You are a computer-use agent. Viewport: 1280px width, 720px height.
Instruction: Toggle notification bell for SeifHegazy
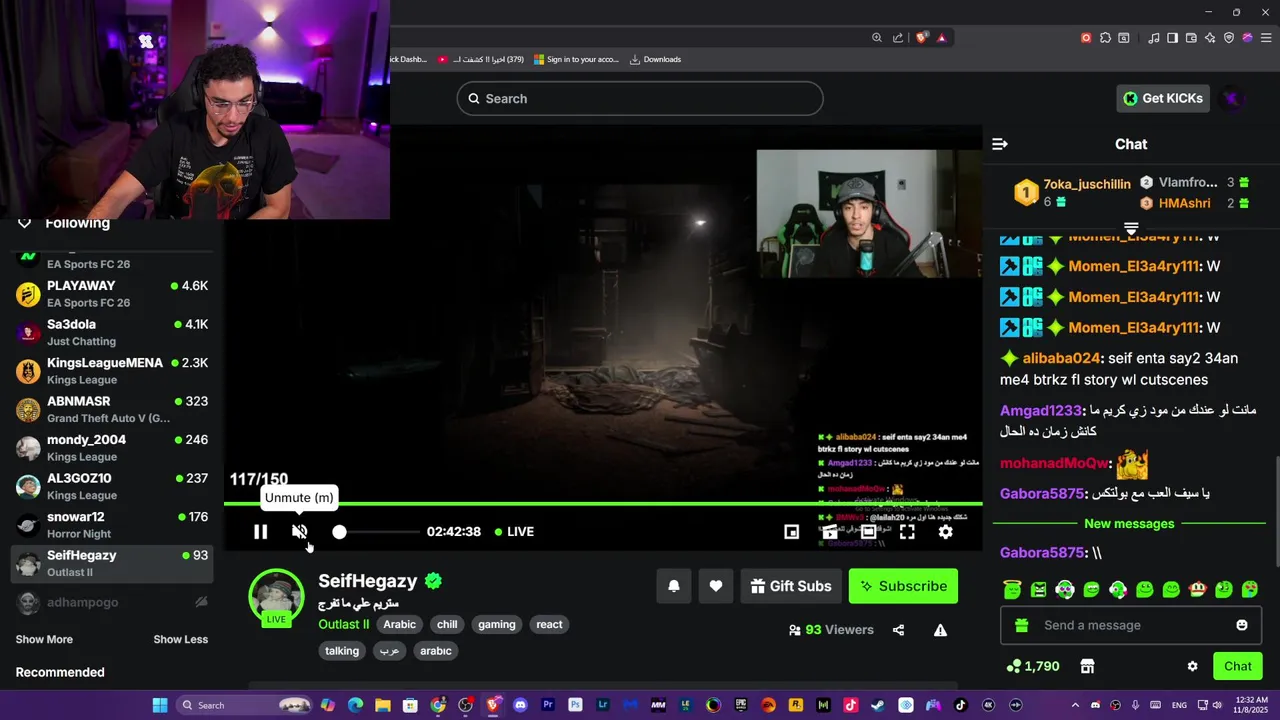pyautogui.click(x=674, y=586)
